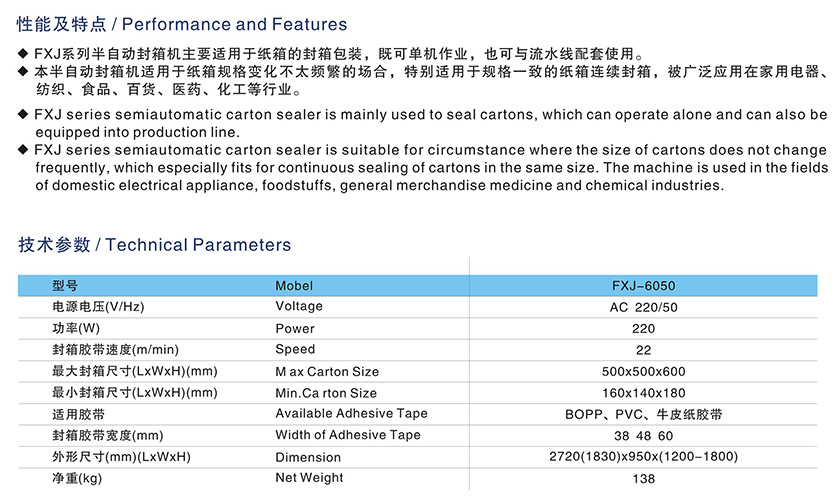Click the "Net Weight" row label
The width and height of the screenshot is (840, 500).
[309, 478]
